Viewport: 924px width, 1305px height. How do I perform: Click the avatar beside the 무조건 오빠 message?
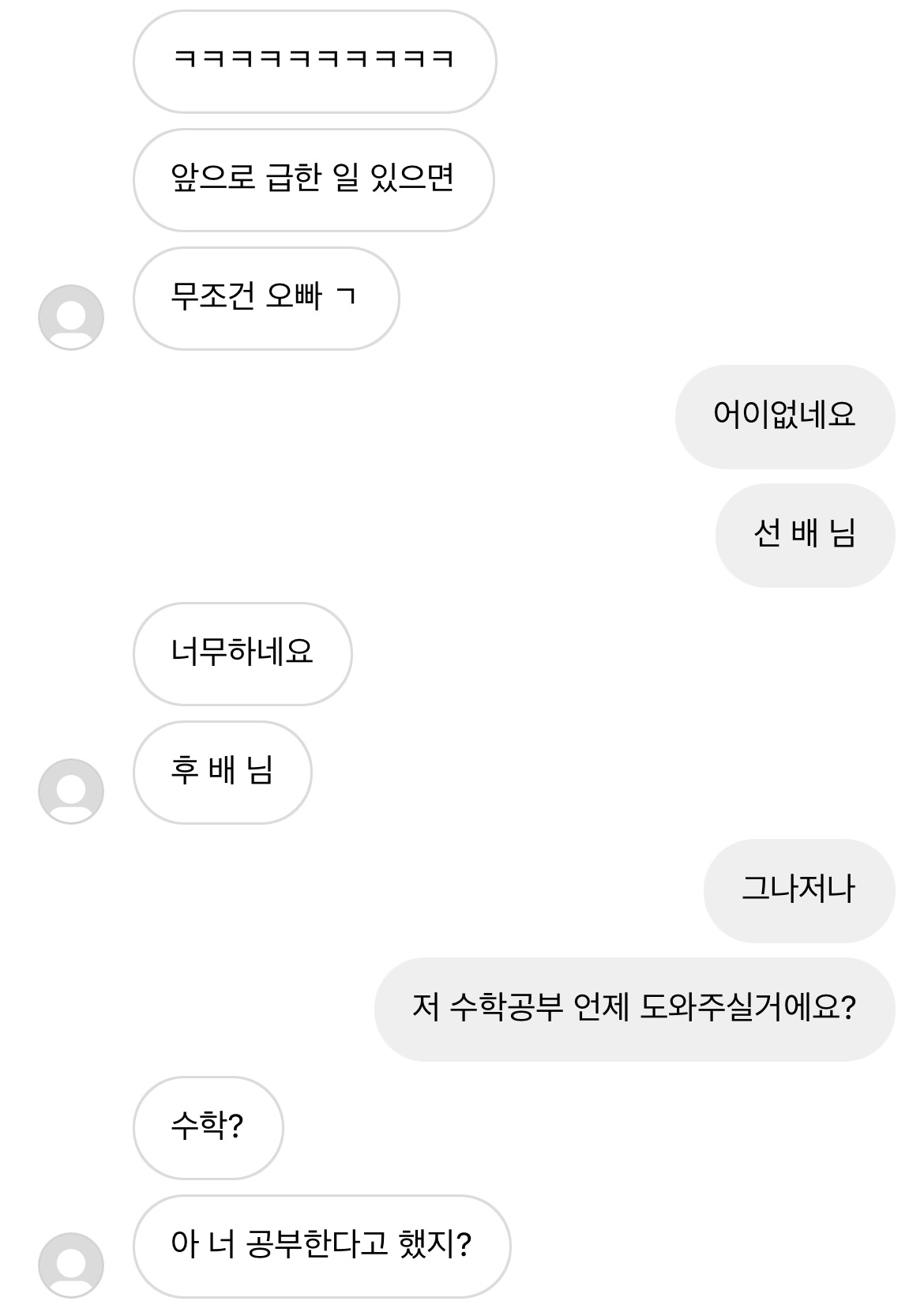[x=71, y=318]
